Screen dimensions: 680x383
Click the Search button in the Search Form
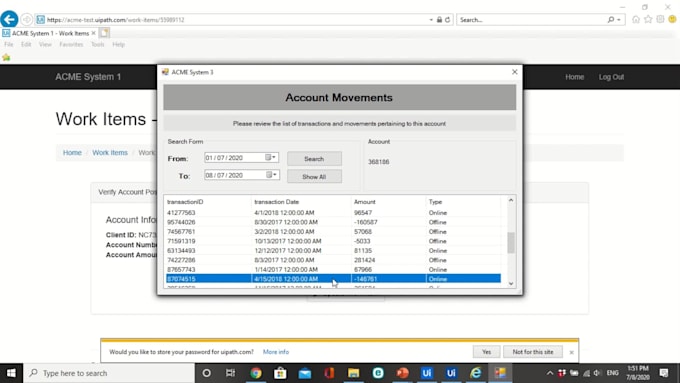[314, 159]
